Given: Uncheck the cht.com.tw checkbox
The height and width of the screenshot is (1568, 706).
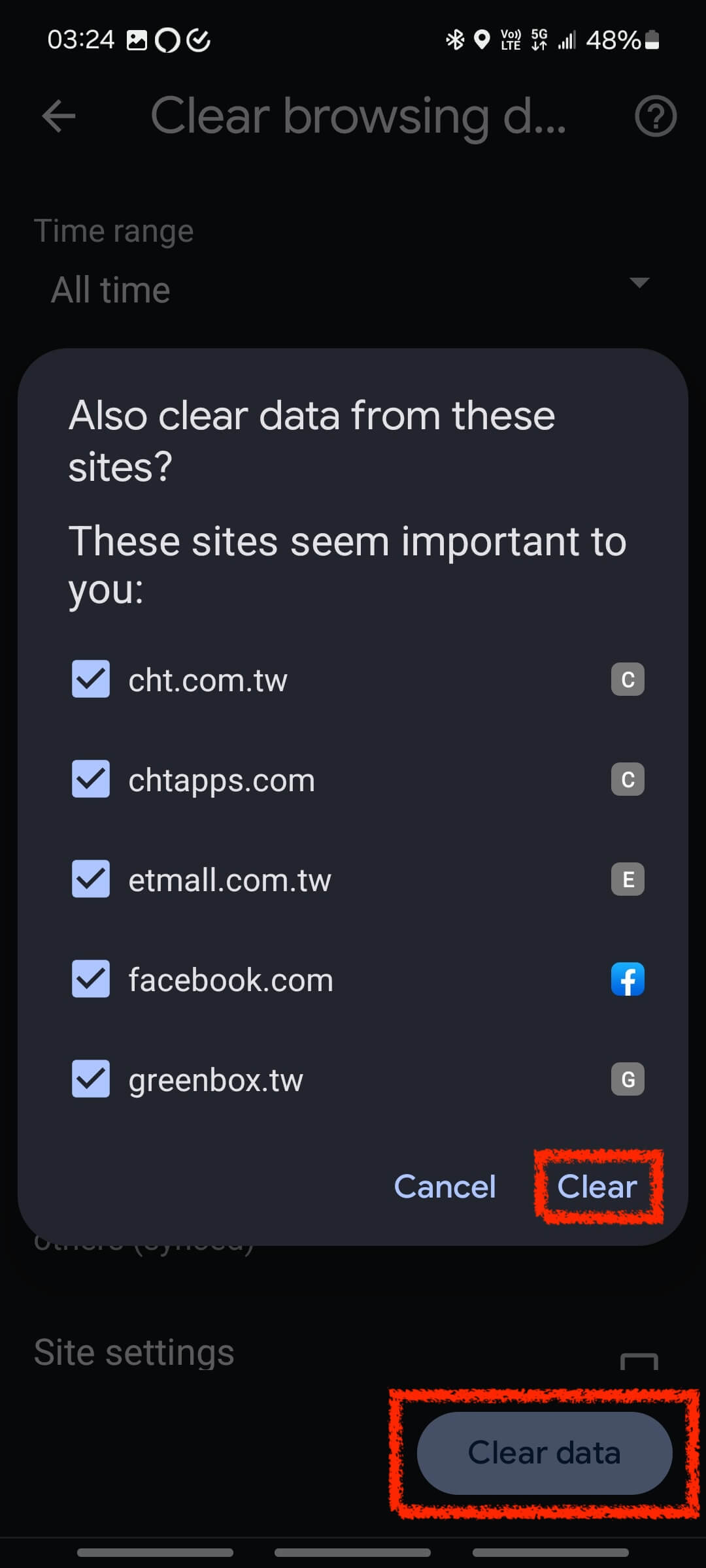Looking at the screenshot, I should click(x=91, y=679).
